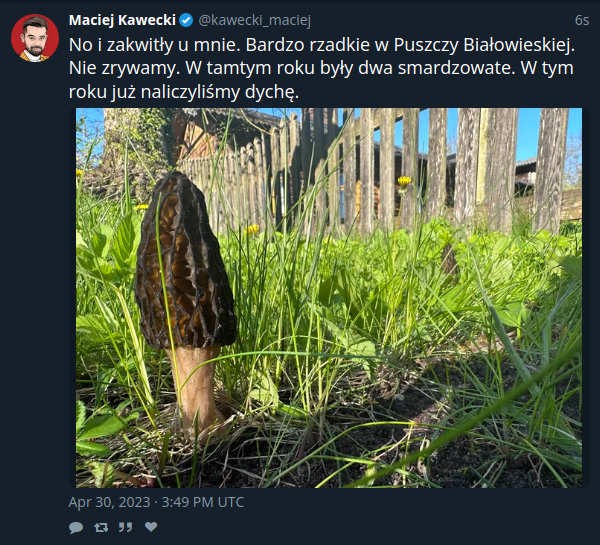Viewport: 600px width, 545px height.
Task: Click the tweet text about Puszczy Białowieskiej
Action: 321,68
